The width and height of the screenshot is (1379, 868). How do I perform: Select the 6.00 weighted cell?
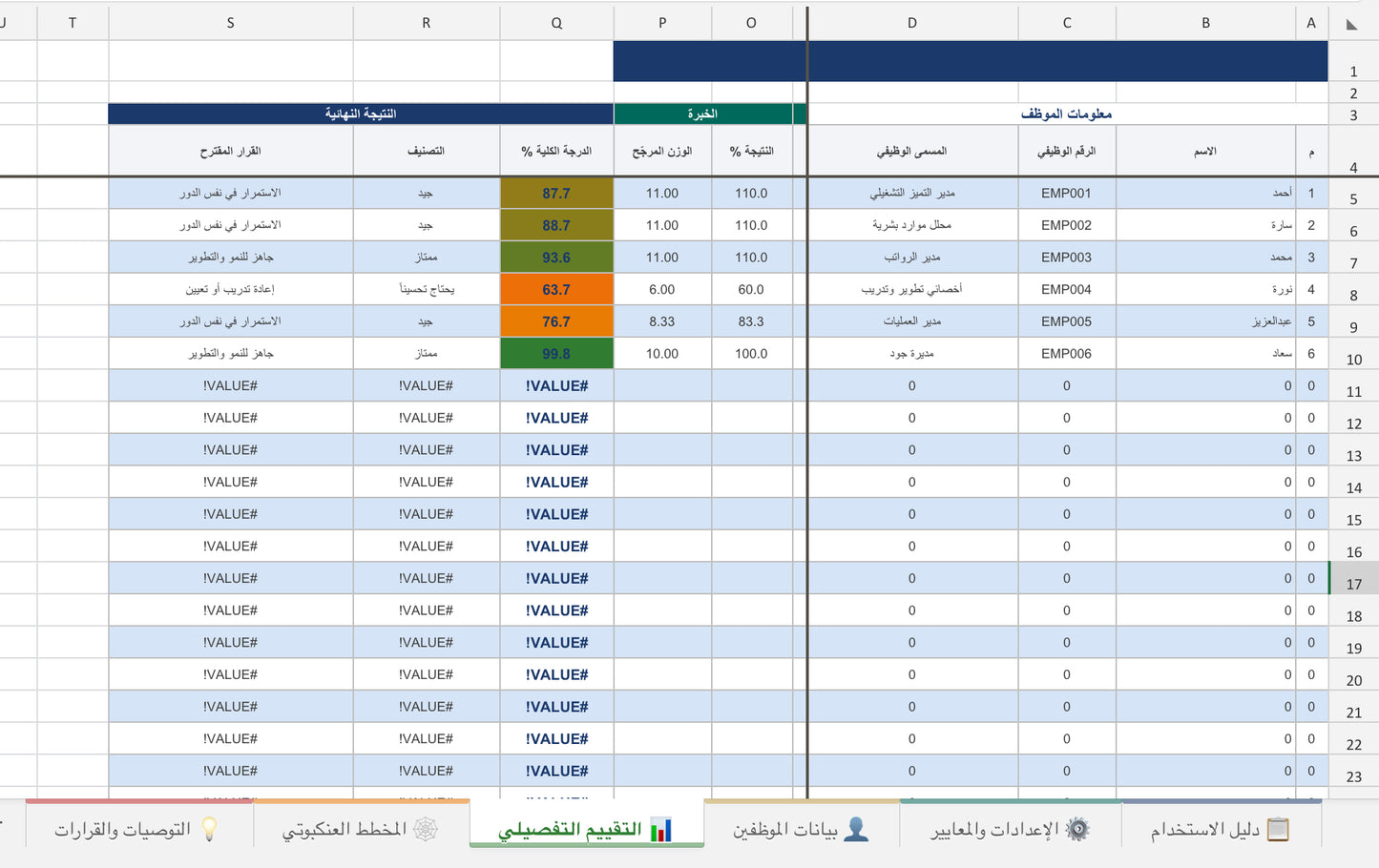(x=662, y=289)
